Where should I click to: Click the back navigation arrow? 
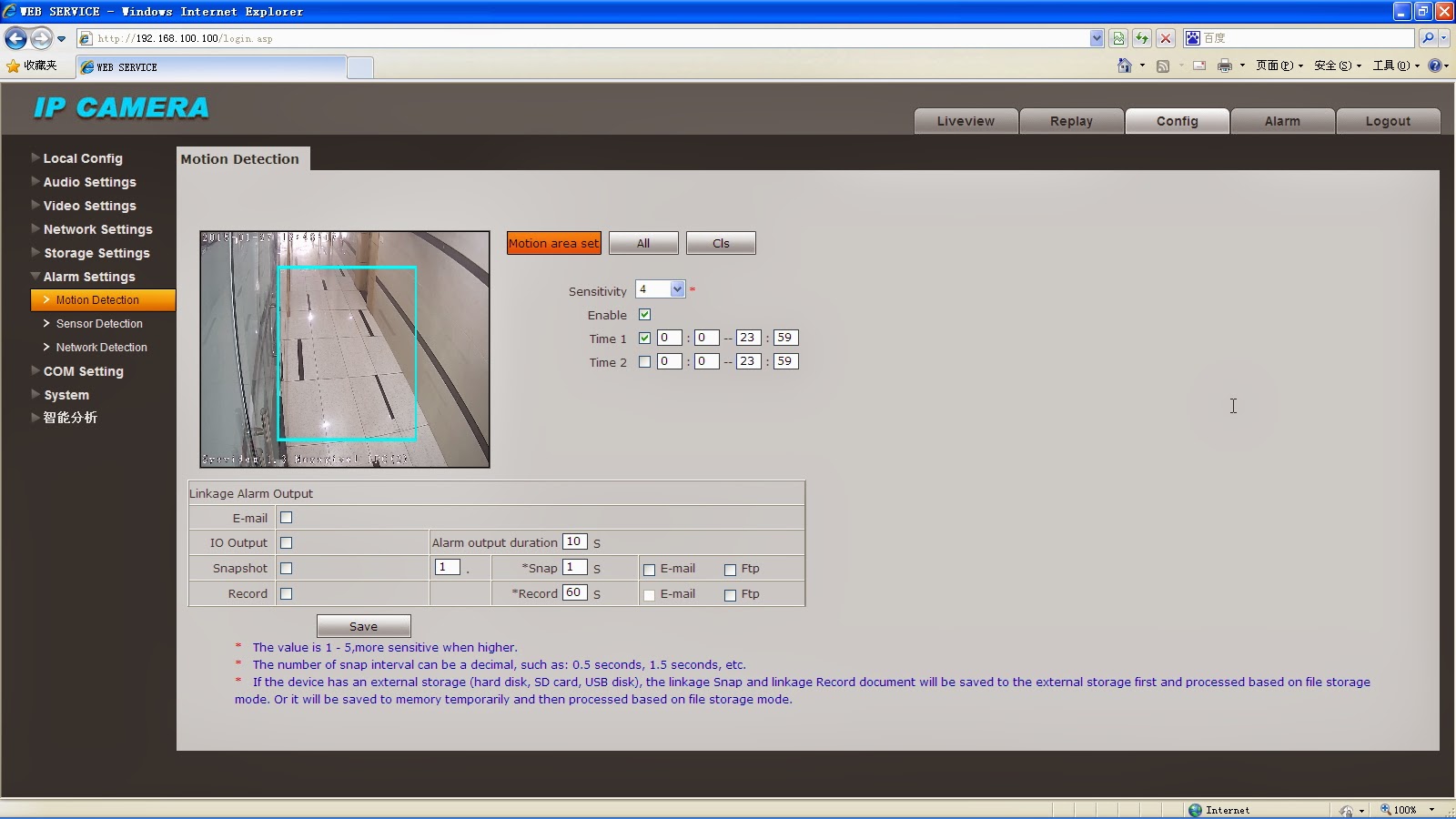coord(15,38)
